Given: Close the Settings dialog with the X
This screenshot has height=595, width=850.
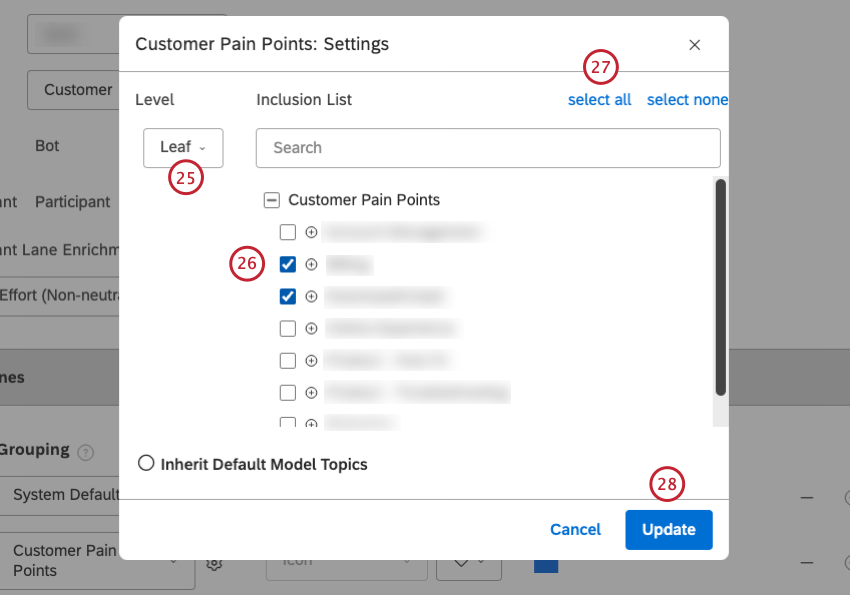Looking at the screenshot, I should pos(695,44).
